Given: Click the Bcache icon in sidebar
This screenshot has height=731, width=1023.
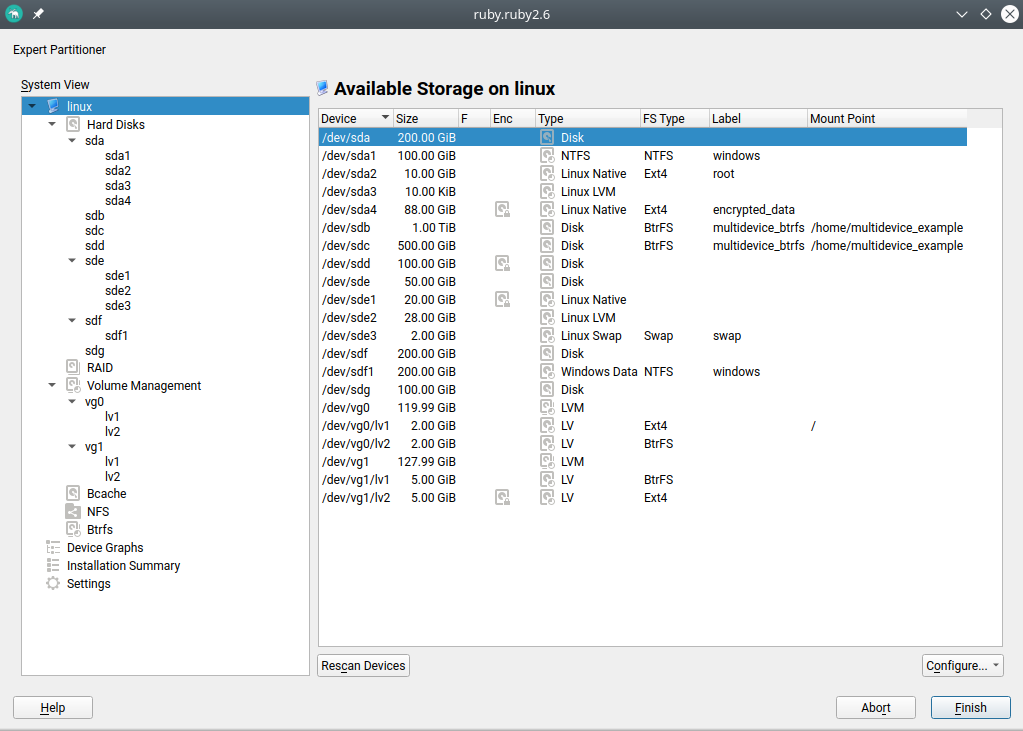Looking at the screenshot, I should pyautogui.click(x=73, y=493).
